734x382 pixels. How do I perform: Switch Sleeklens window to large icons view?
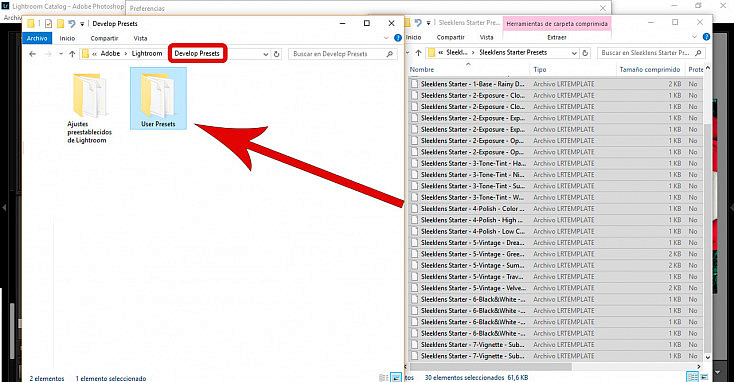click(x=704, y=377)
